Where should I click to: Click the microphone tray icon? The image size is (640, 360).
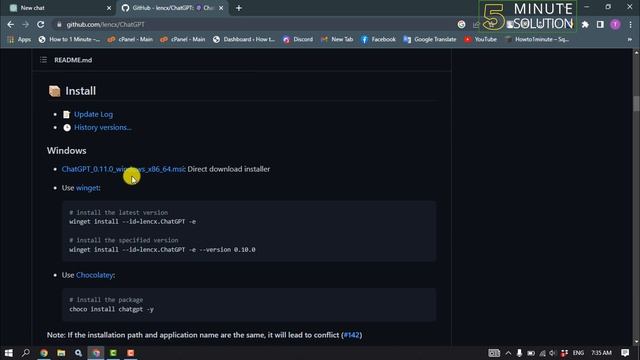(x=519, y=353)
